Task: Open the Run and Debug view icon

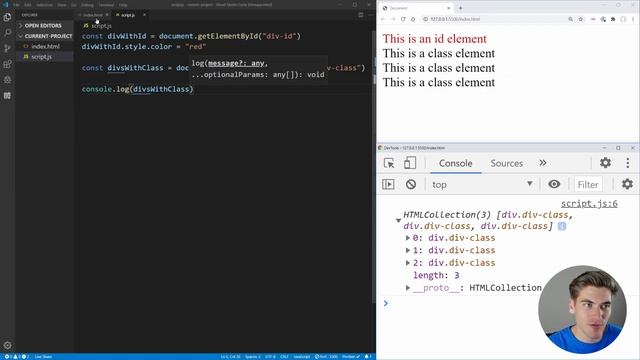Action: (x=7, y=80)
